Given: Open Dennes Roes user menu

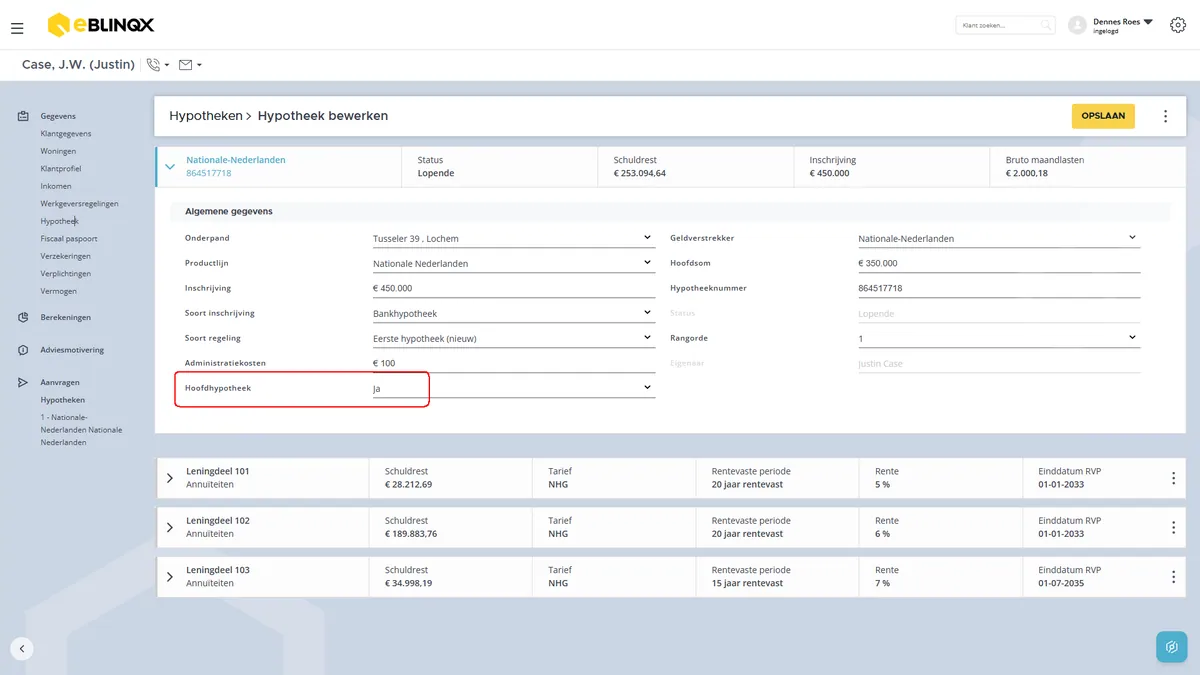Looking at the screenshot, I should [x=1123, y=25].
